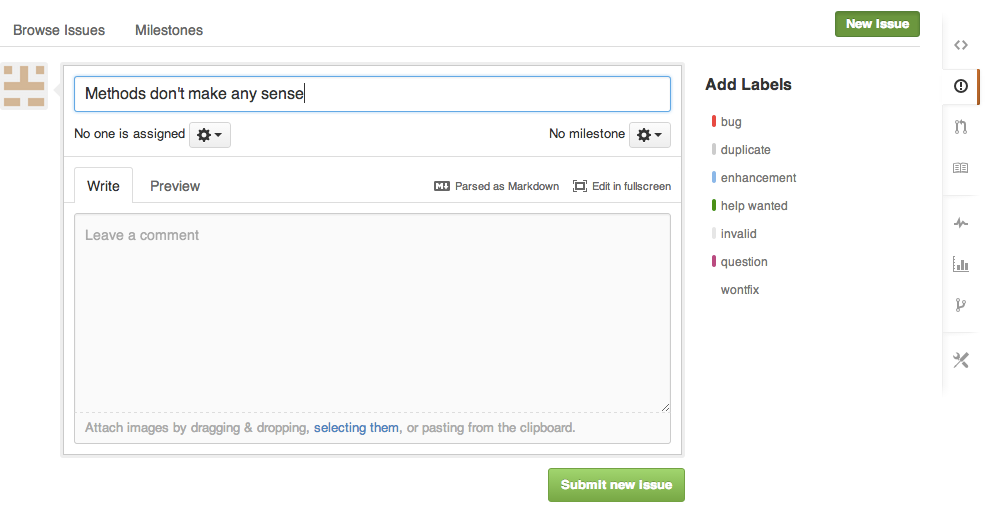Click the 'Leave a comment' text area
Viewport: 988px width, 514px height.
click(372, 312)
